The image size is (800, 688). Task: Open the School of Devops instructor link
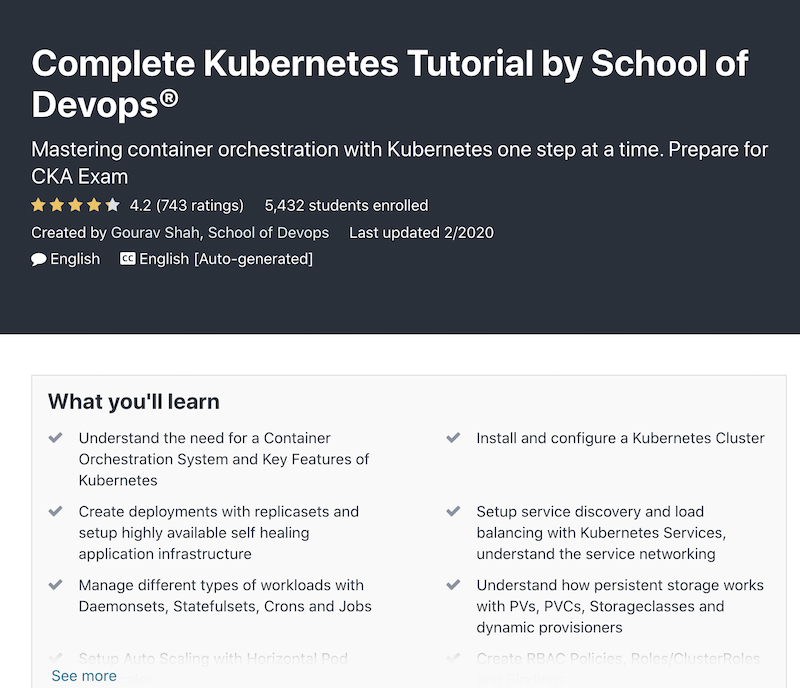coord(268,233)
